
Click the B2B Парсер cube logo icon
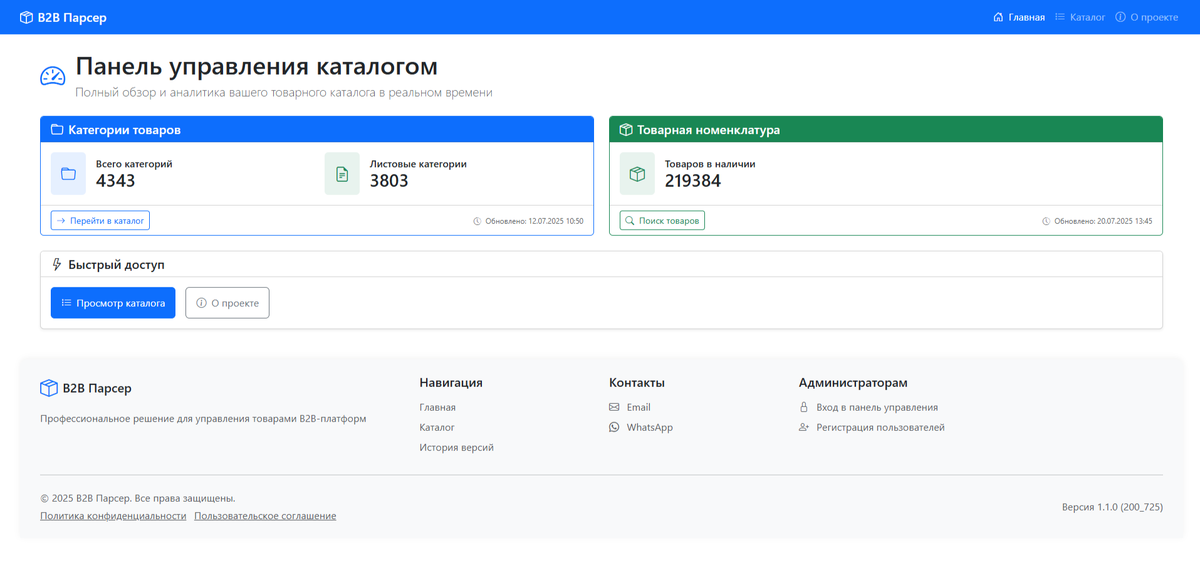[x=25, y=16]
